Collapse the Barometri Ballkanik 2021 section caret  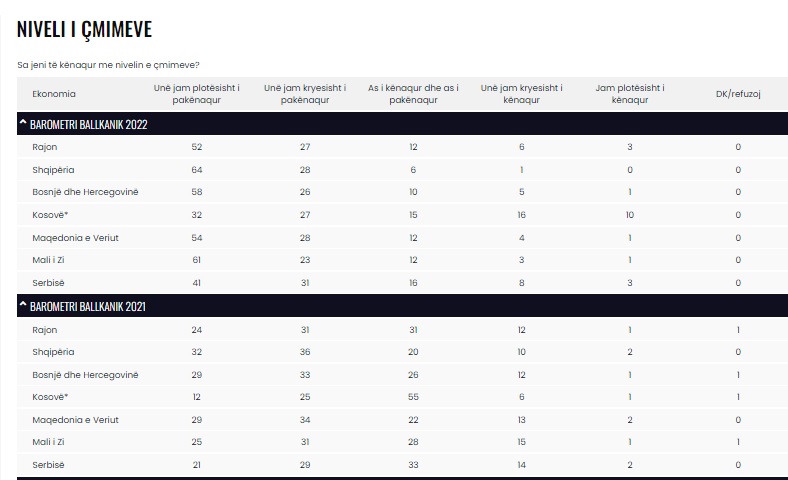22,307
